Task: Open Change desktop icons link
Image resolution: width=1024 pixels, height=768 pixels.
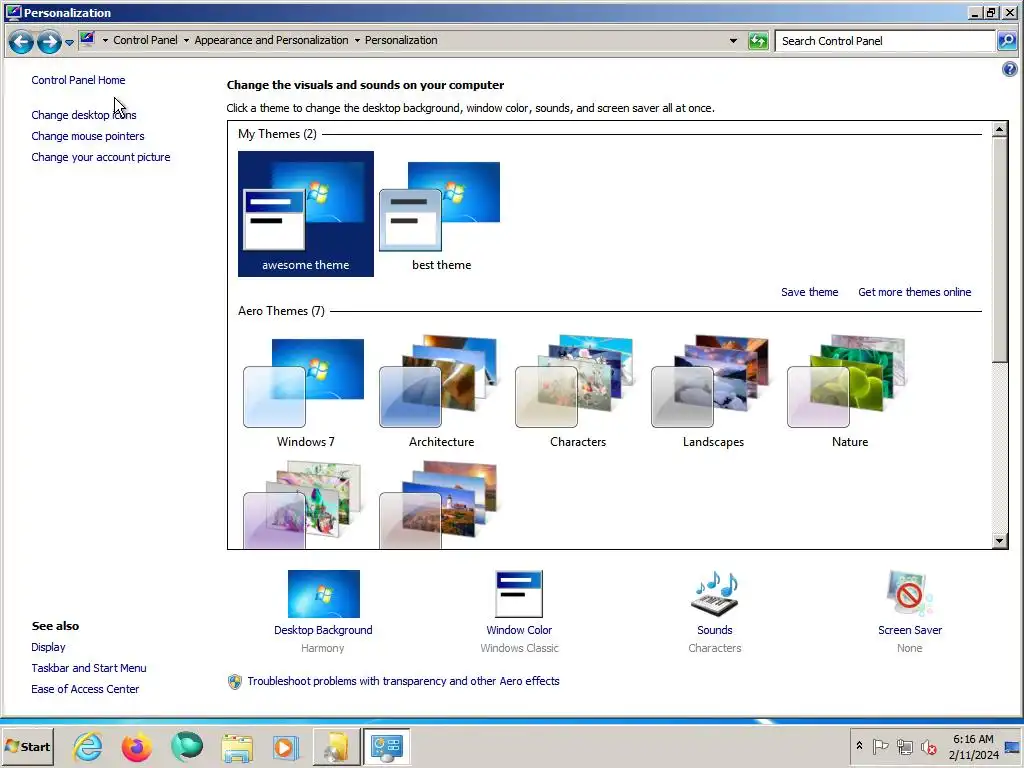Action: coord(84,115)
